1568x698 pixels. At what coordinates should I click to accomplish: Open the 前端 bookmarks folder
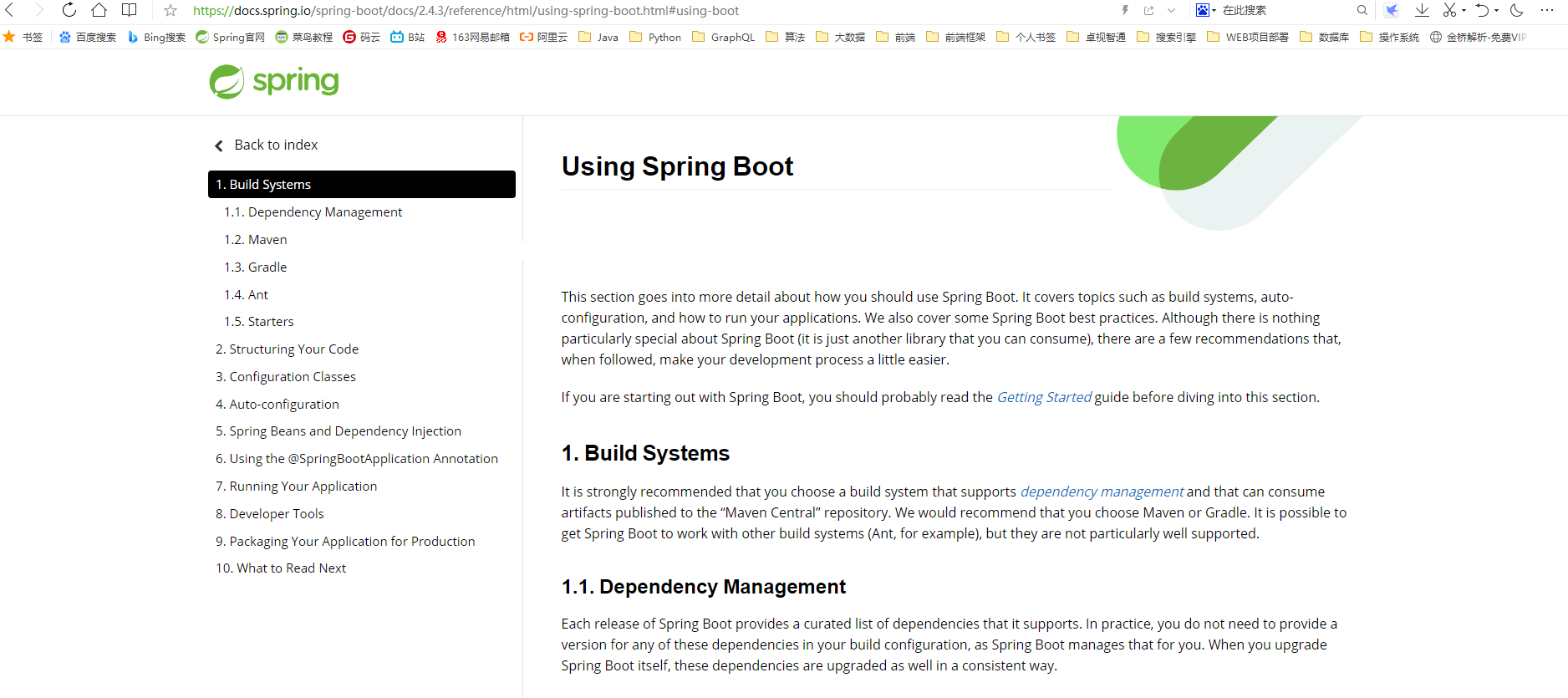click(896, 37)
